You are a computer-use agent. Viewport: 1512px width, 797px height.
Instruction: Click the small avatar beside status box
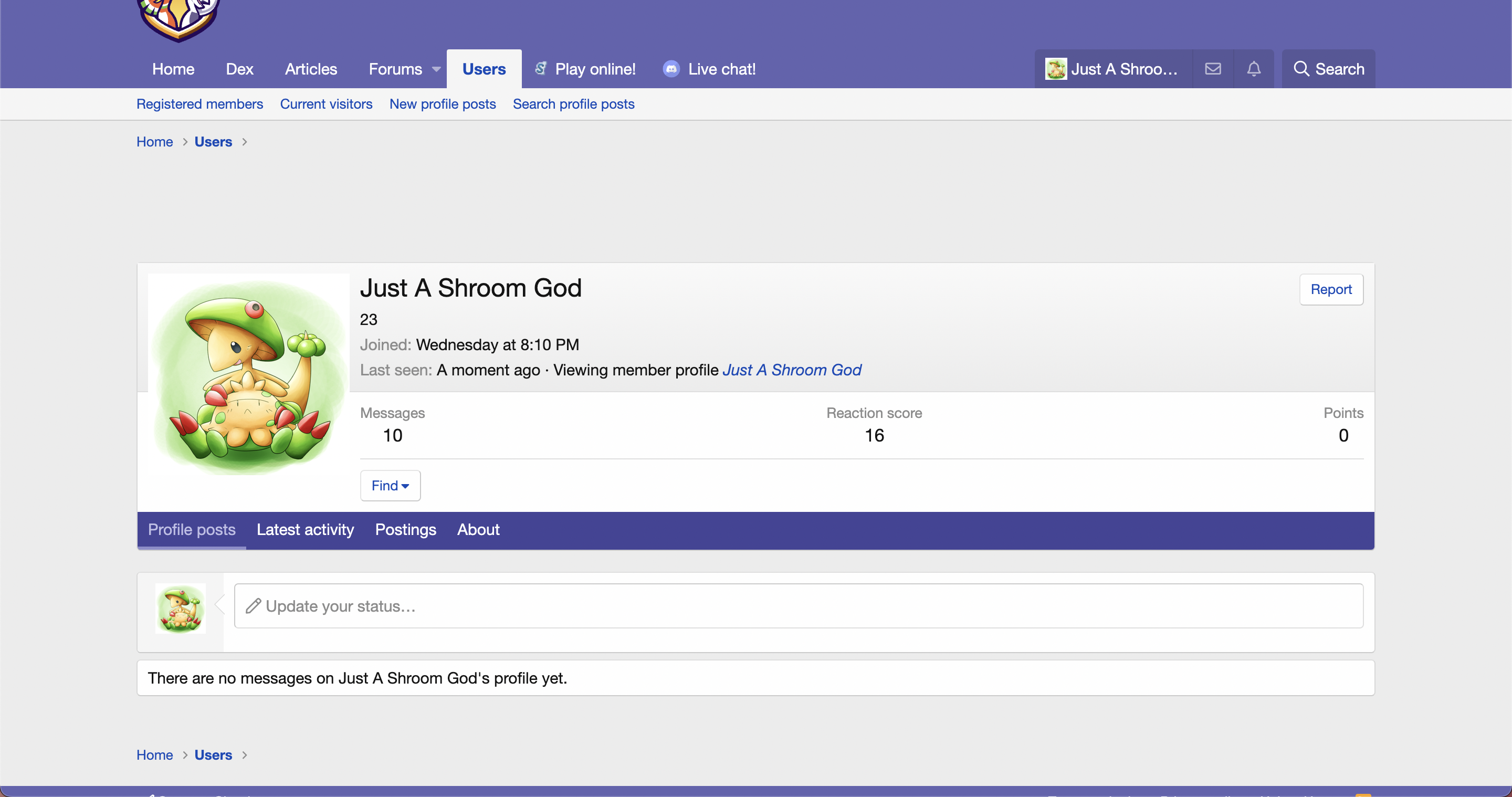coord(180,608)
